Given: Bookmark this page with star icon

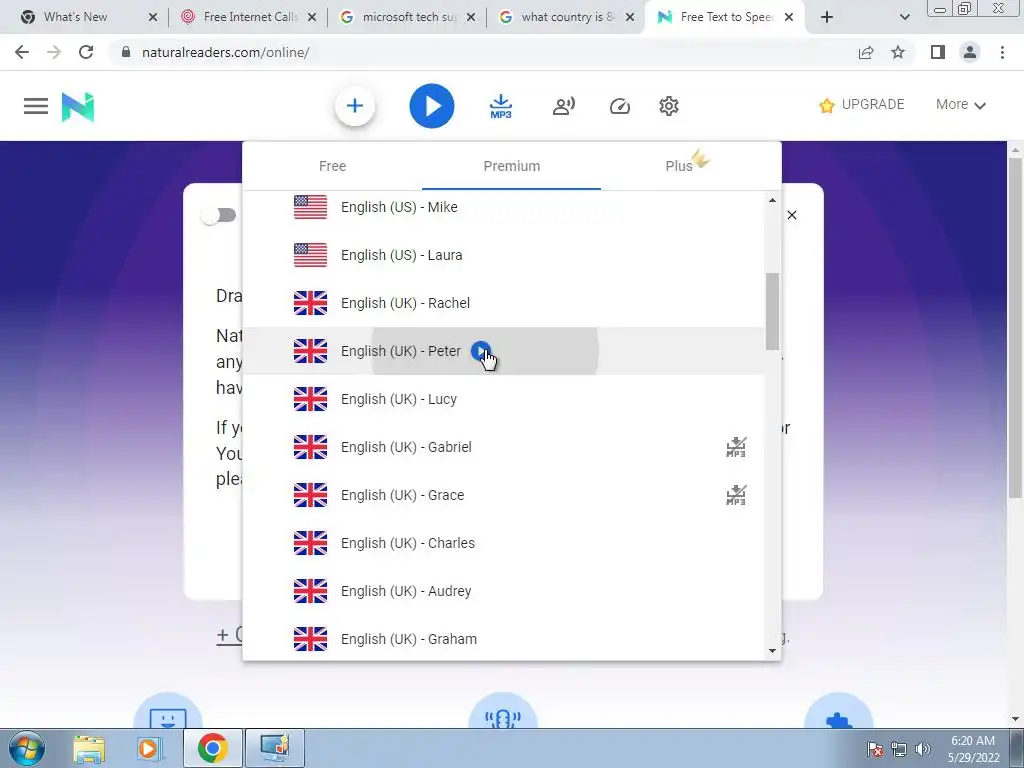Looking at the screenshot, I should tap(898, 52).
